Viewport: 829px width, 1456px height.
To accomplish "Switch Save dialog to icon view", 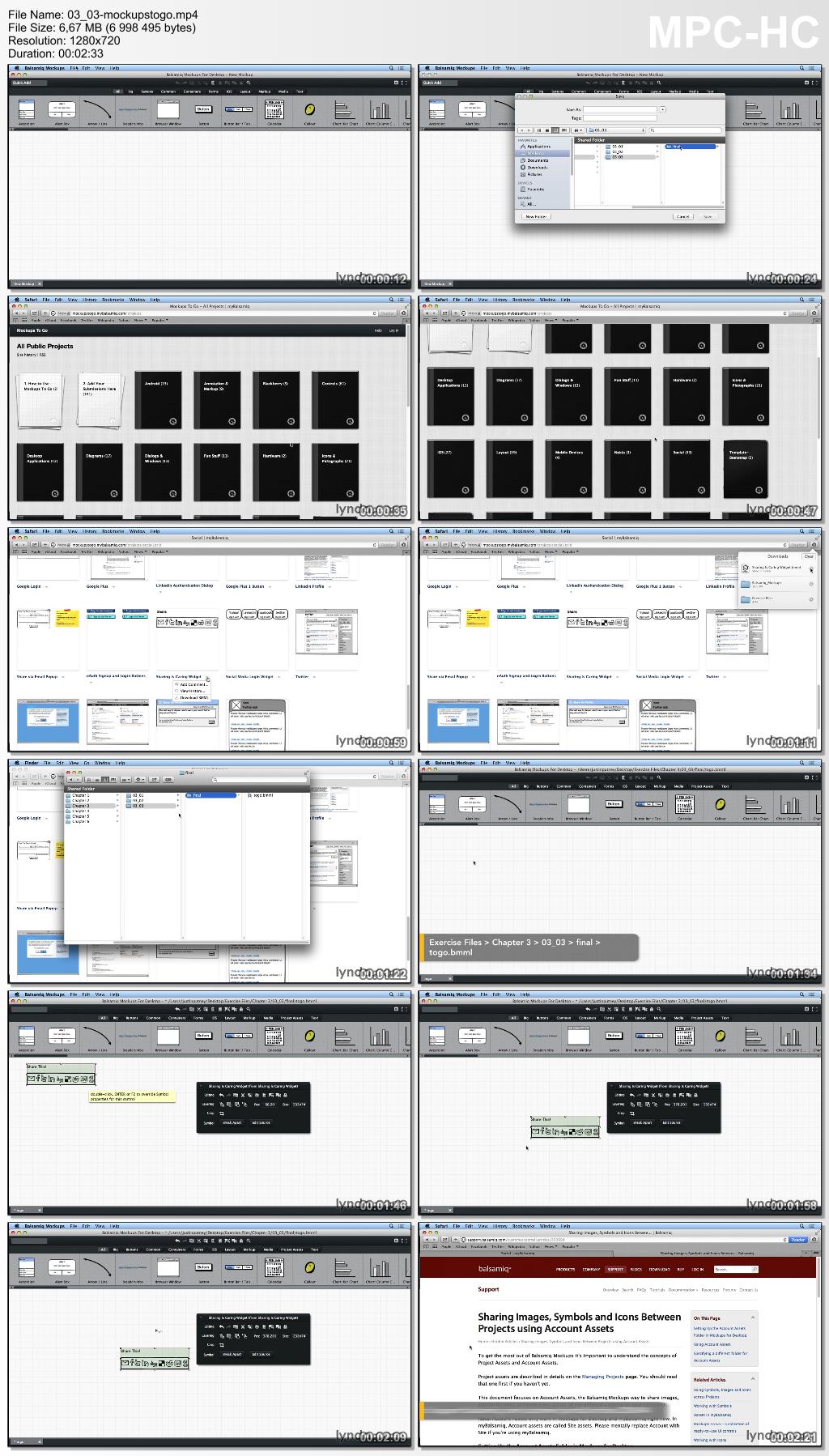I will tap(539, 130).
